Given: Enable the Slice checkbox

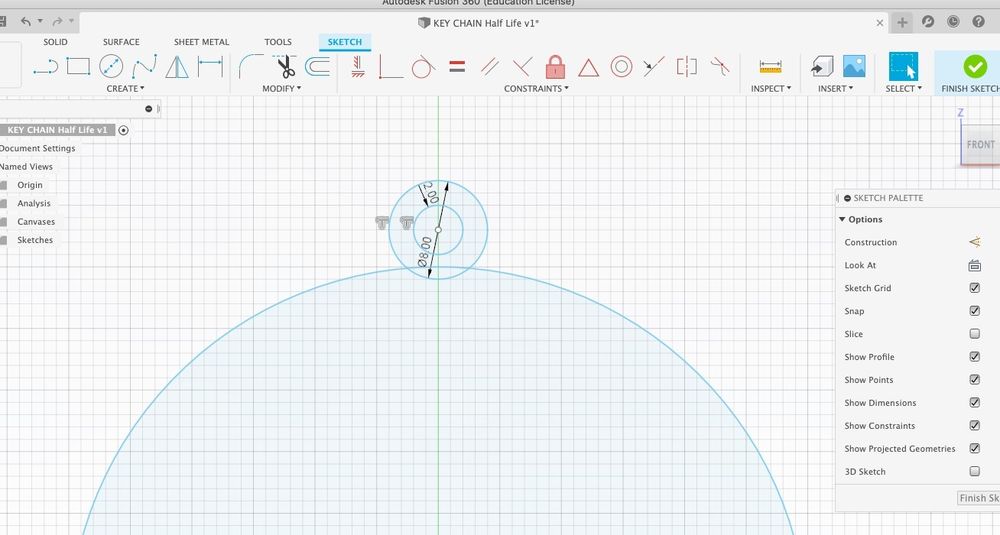Looking at the screenshot, I should 974,334.
